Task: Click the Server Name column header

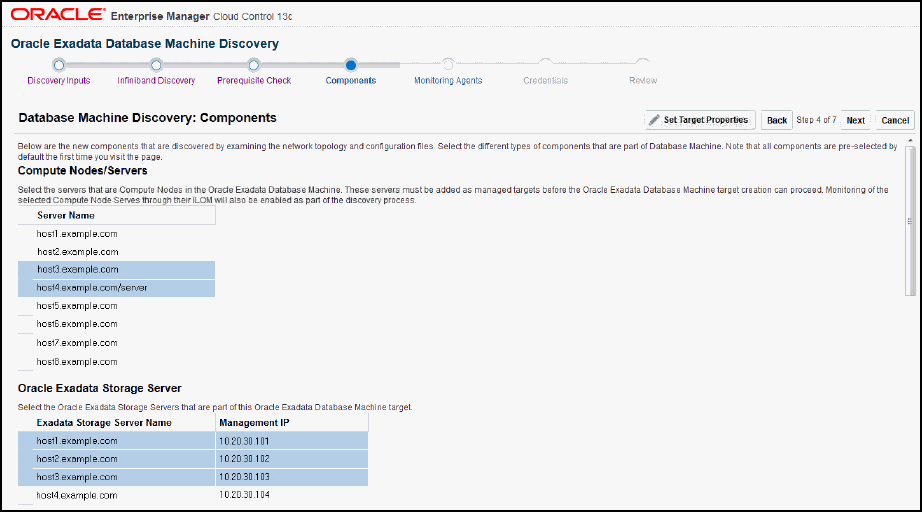Action: point(116,216)
